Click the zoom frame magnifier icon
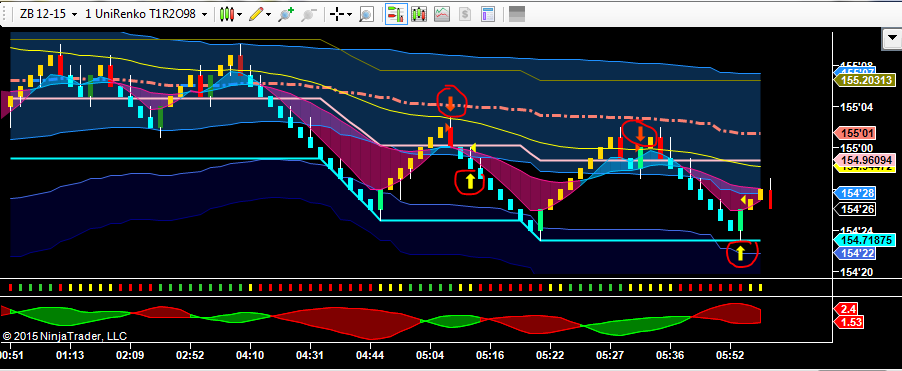This screenshot has width=902, height=371. 366,14
